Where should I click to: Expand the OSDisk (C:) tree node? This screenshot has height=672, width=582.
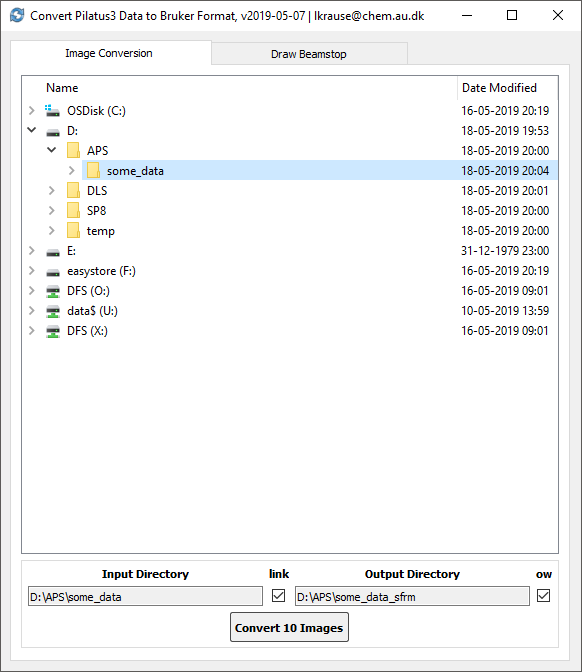coord(32,111)
